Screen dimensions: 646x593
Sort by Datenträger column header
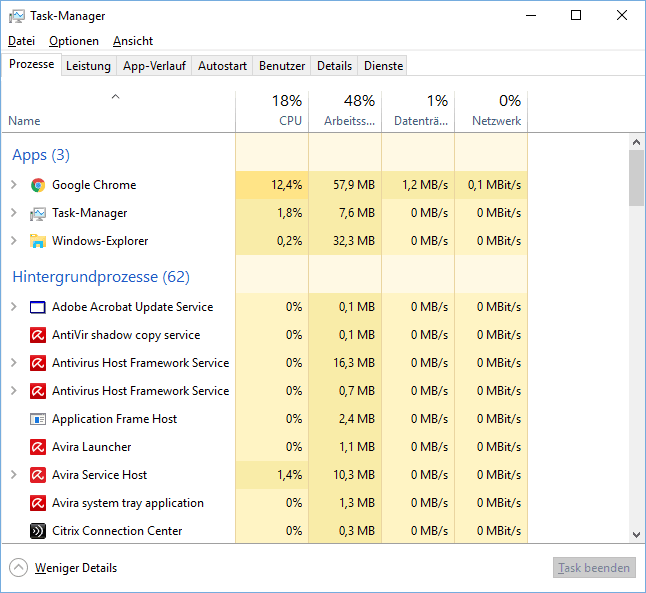(x=418, y=112)
